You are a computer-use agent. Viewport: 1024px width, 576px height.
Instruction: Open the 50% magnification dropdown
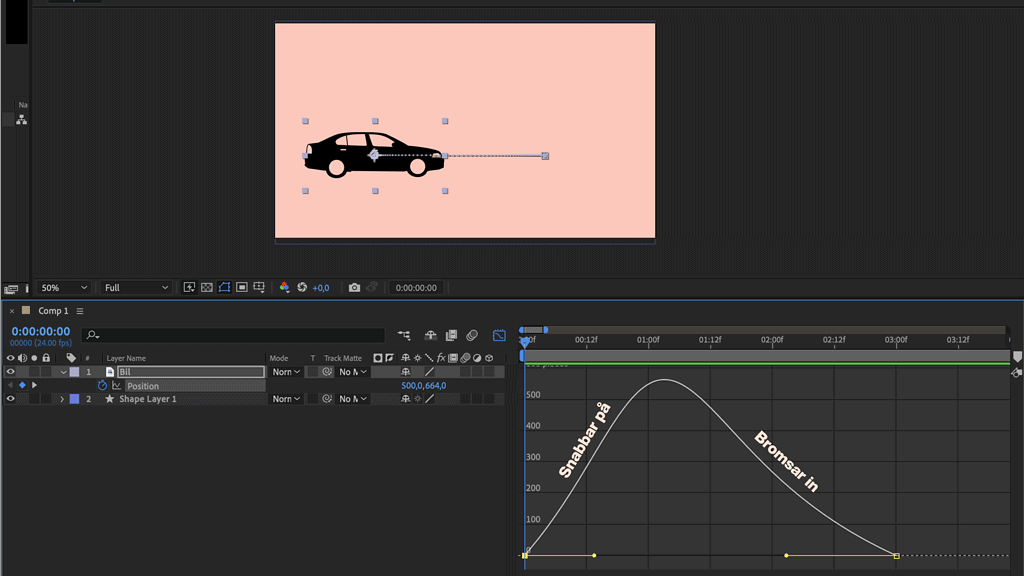tap(63, 288)
